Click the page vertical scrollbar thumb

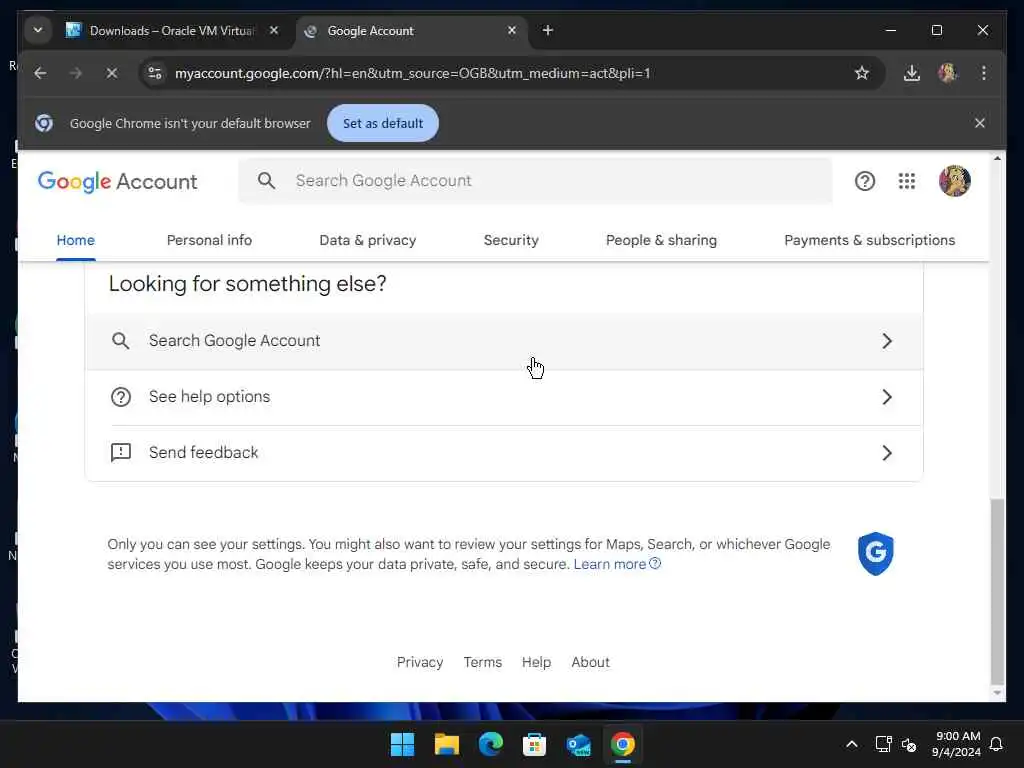(x=997, y=591)
